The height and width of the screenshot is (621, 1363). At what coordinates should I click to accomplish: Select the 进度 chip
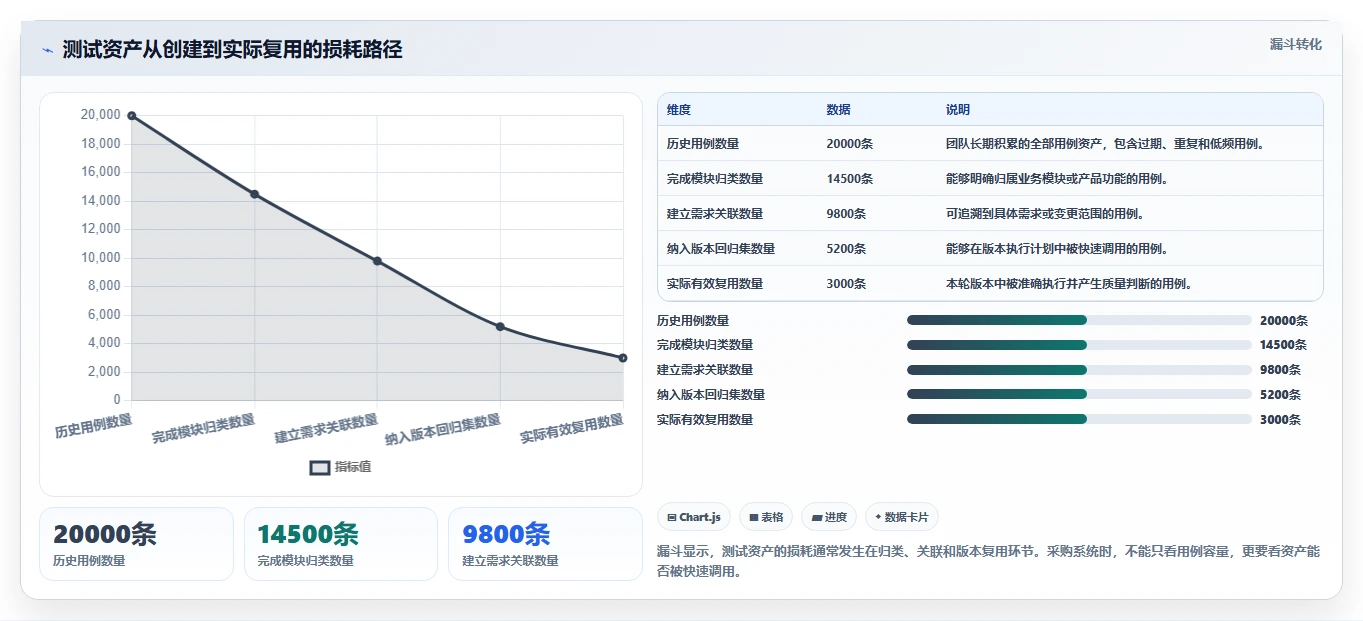tap(829, 517)
